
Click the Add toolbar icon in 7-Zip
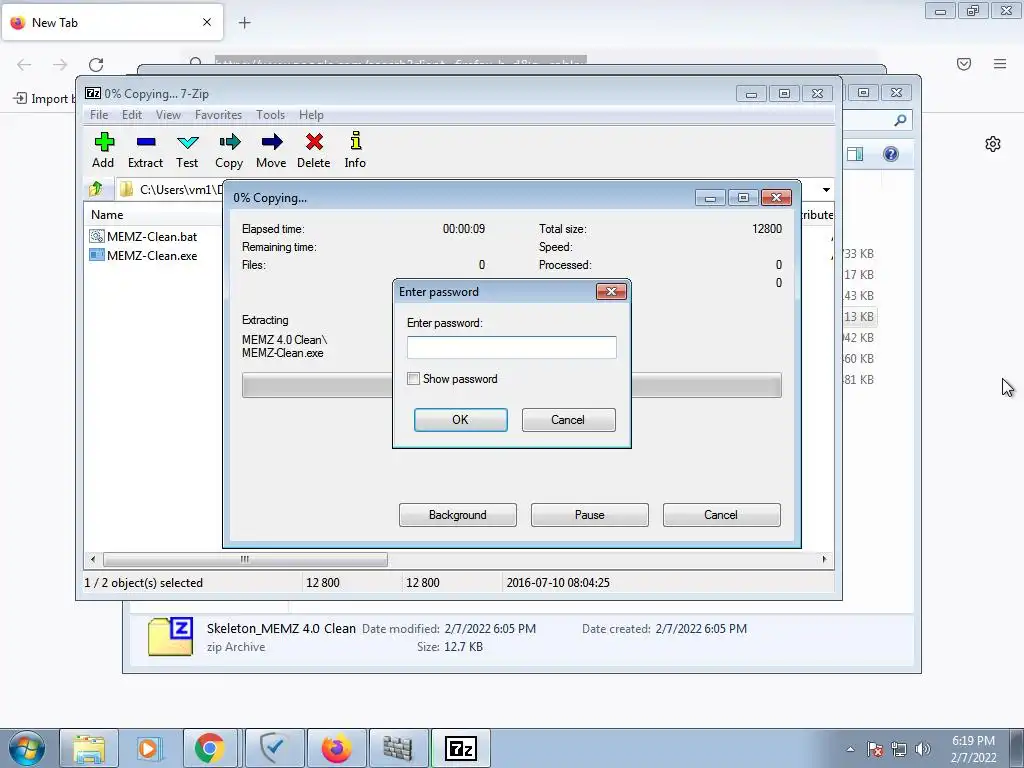[x=103, y=150]
